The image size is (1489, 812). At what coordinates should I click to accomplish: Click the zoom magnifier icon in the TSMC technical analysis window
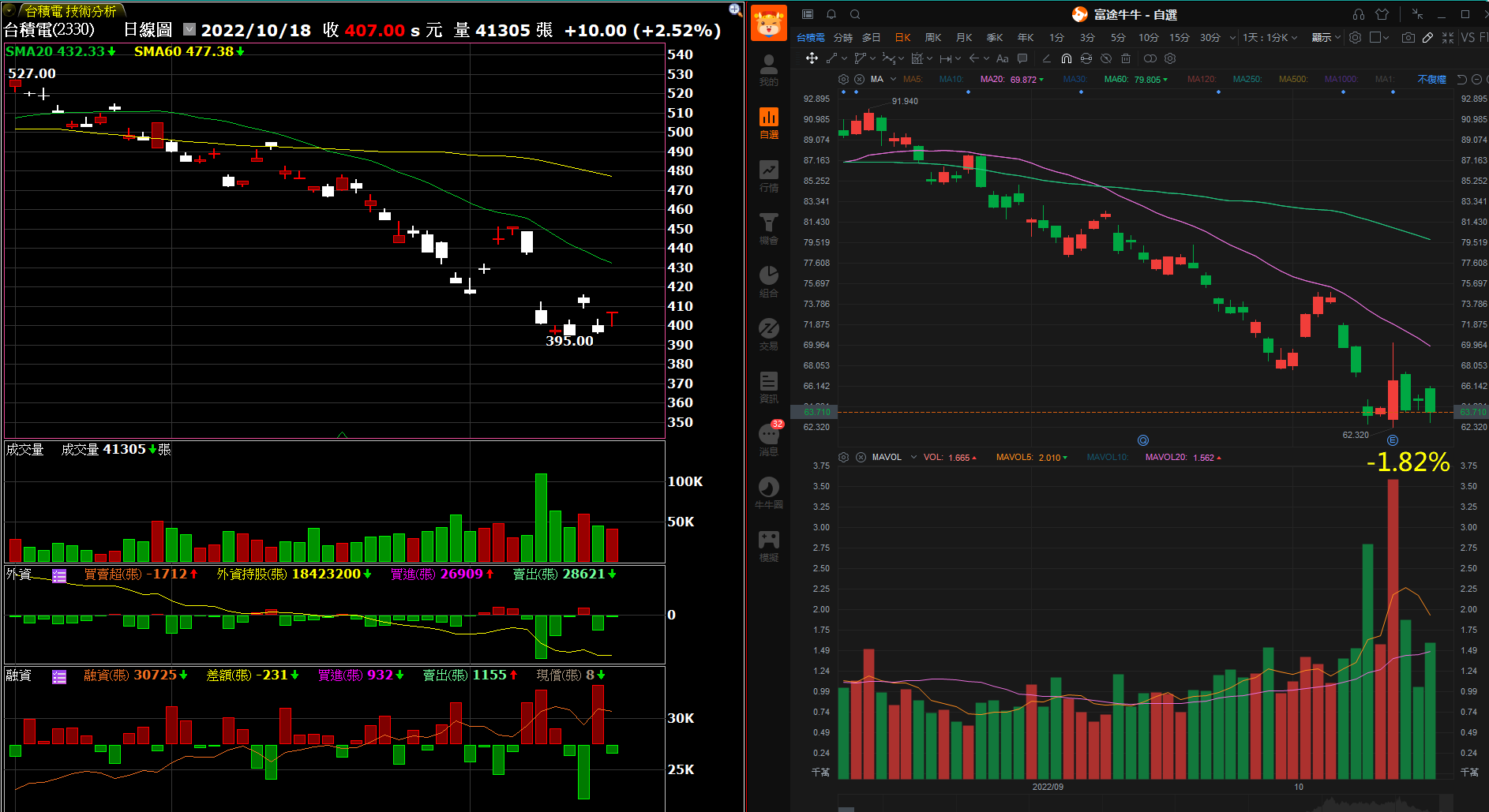pos(735,9)
